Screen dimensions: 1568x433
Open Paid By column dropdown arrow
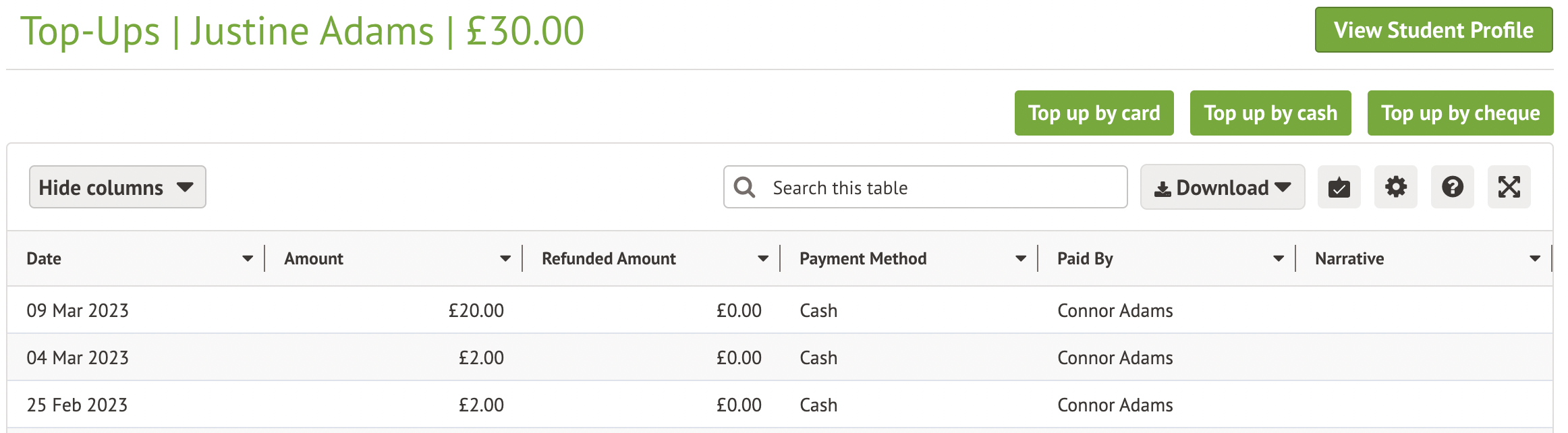click(x=1279, y=259)
